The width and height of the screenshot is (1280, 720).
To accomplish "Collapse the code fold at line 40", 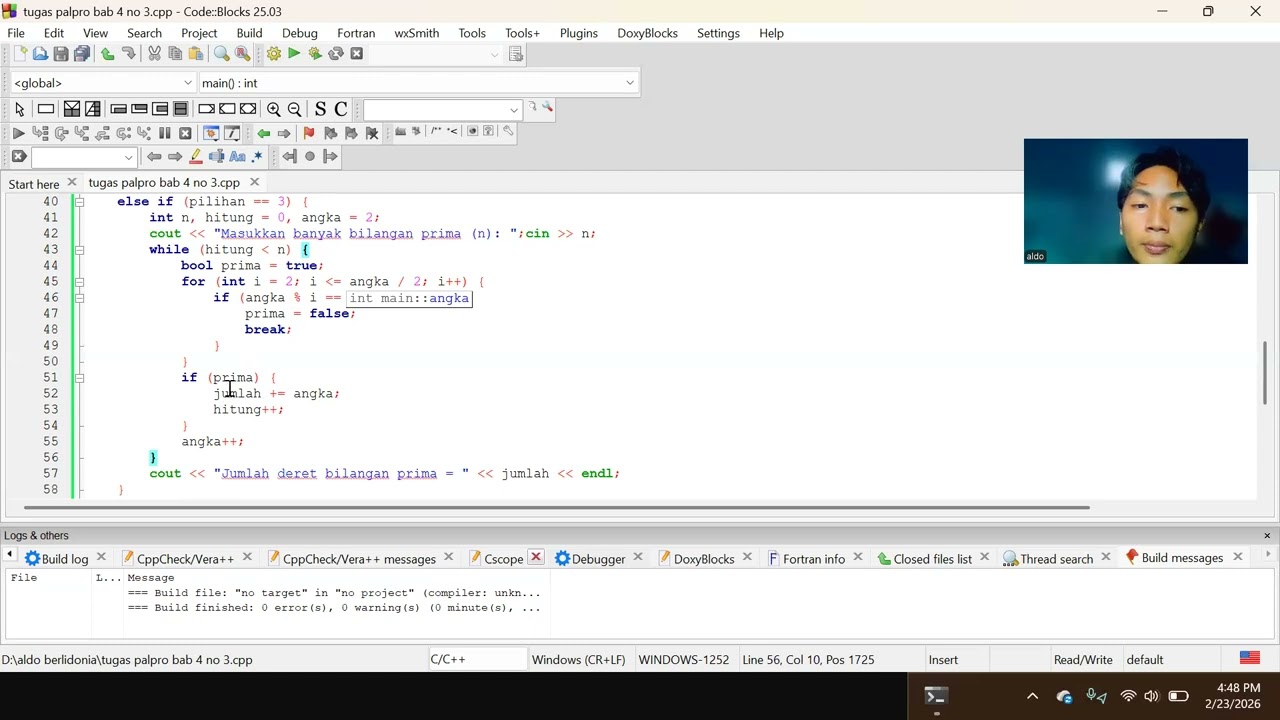I will (x=79, y=202).
